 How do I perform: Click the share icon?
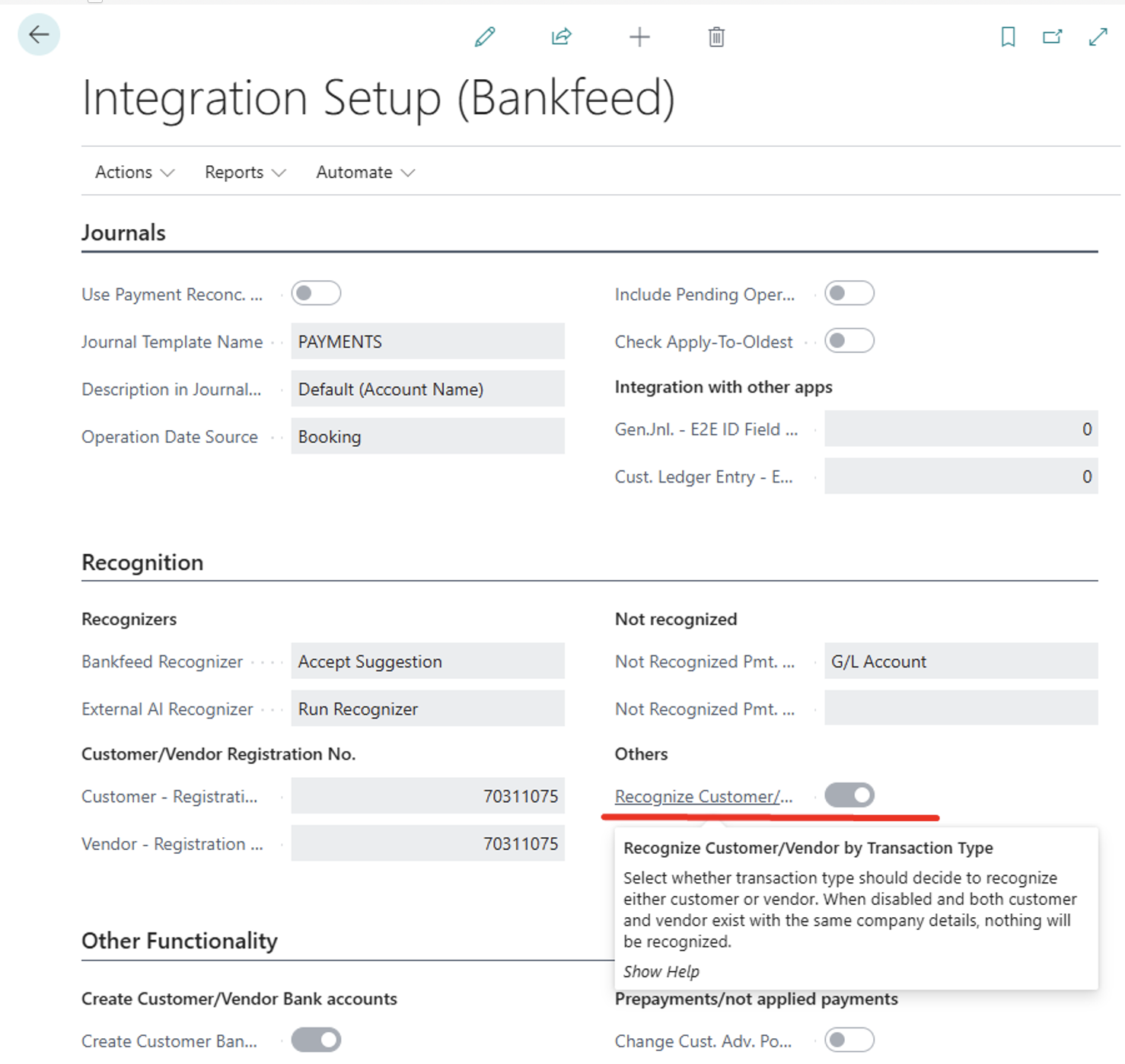pyautogui.click(x=562, y=37)
